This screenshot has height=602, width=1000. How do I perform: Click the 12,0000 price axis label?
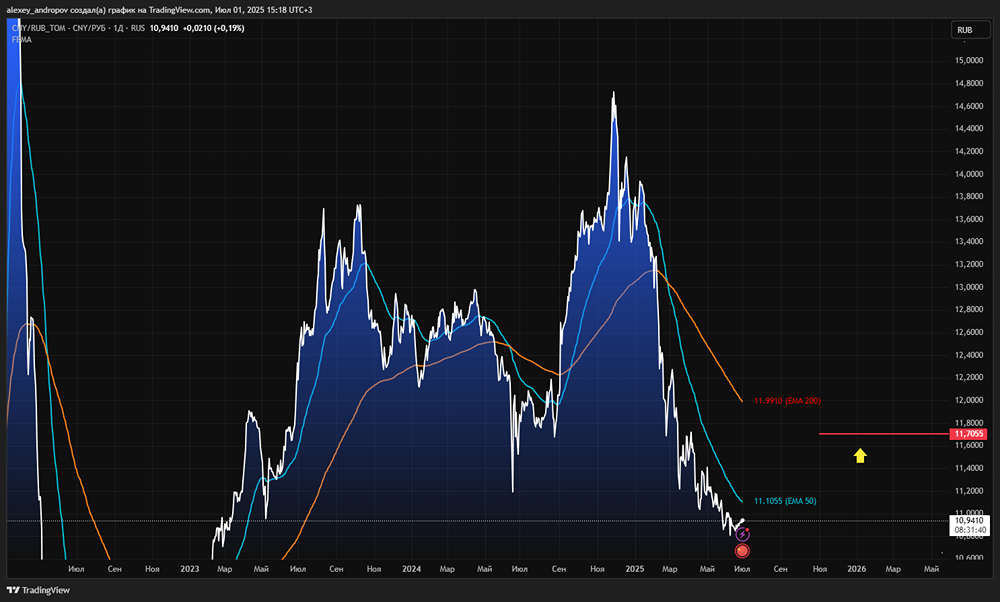tap(969, 400)
